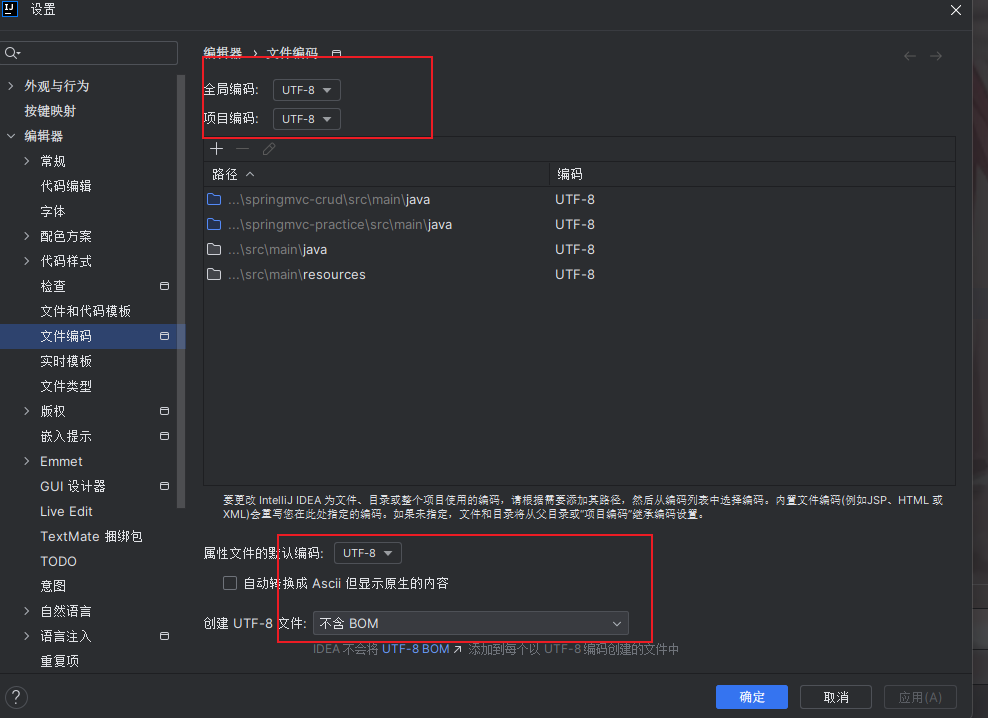Open help via the question mark icon
988x718 pixels.
point(16,697)
